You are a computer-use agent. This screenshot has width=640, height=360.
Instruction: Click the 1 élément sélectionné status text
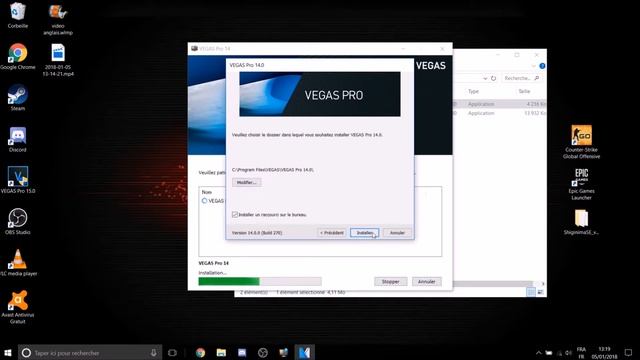click(311, 292)
